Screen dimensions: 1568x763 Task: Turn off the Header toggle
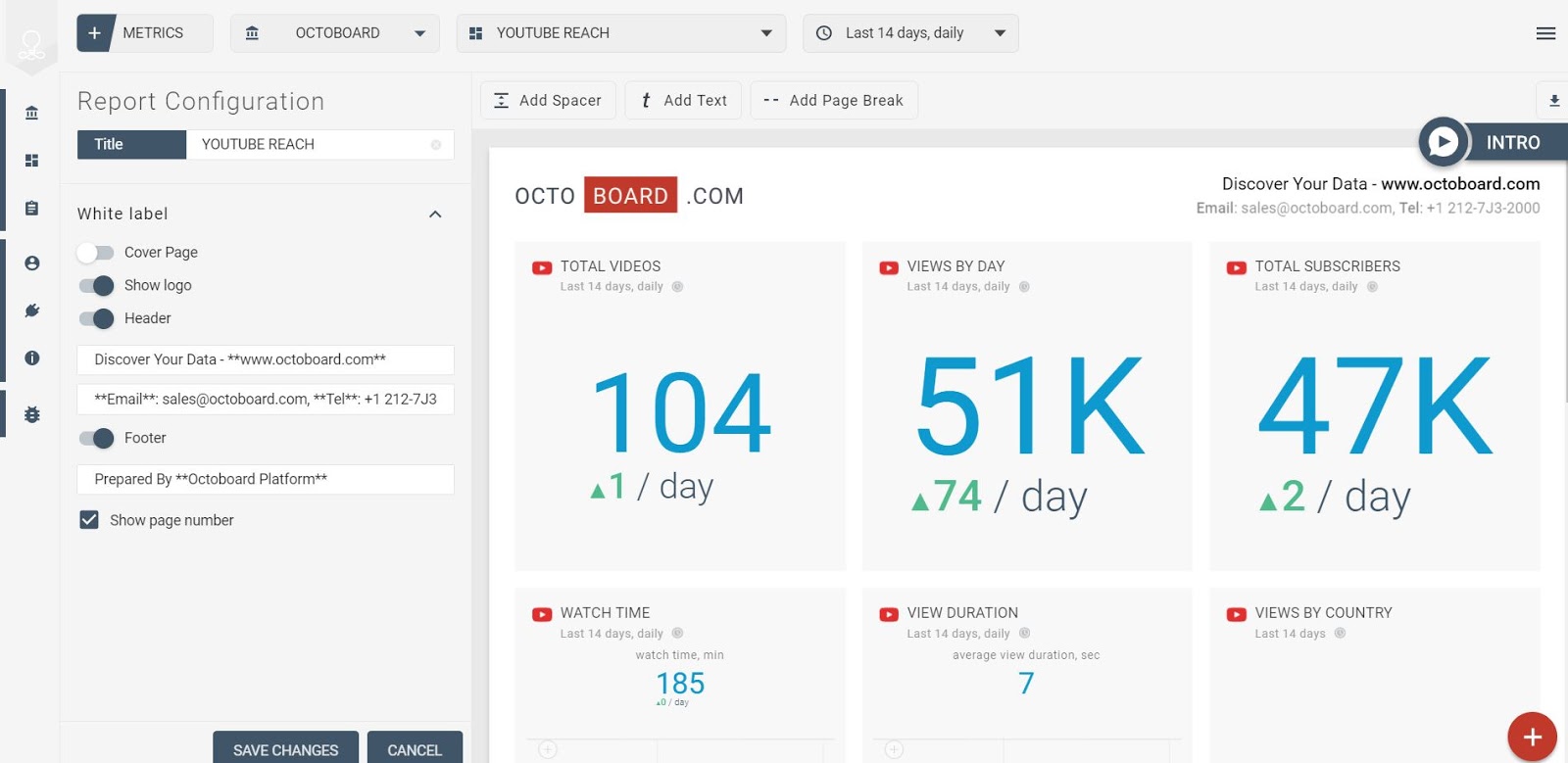click(96, 319)
